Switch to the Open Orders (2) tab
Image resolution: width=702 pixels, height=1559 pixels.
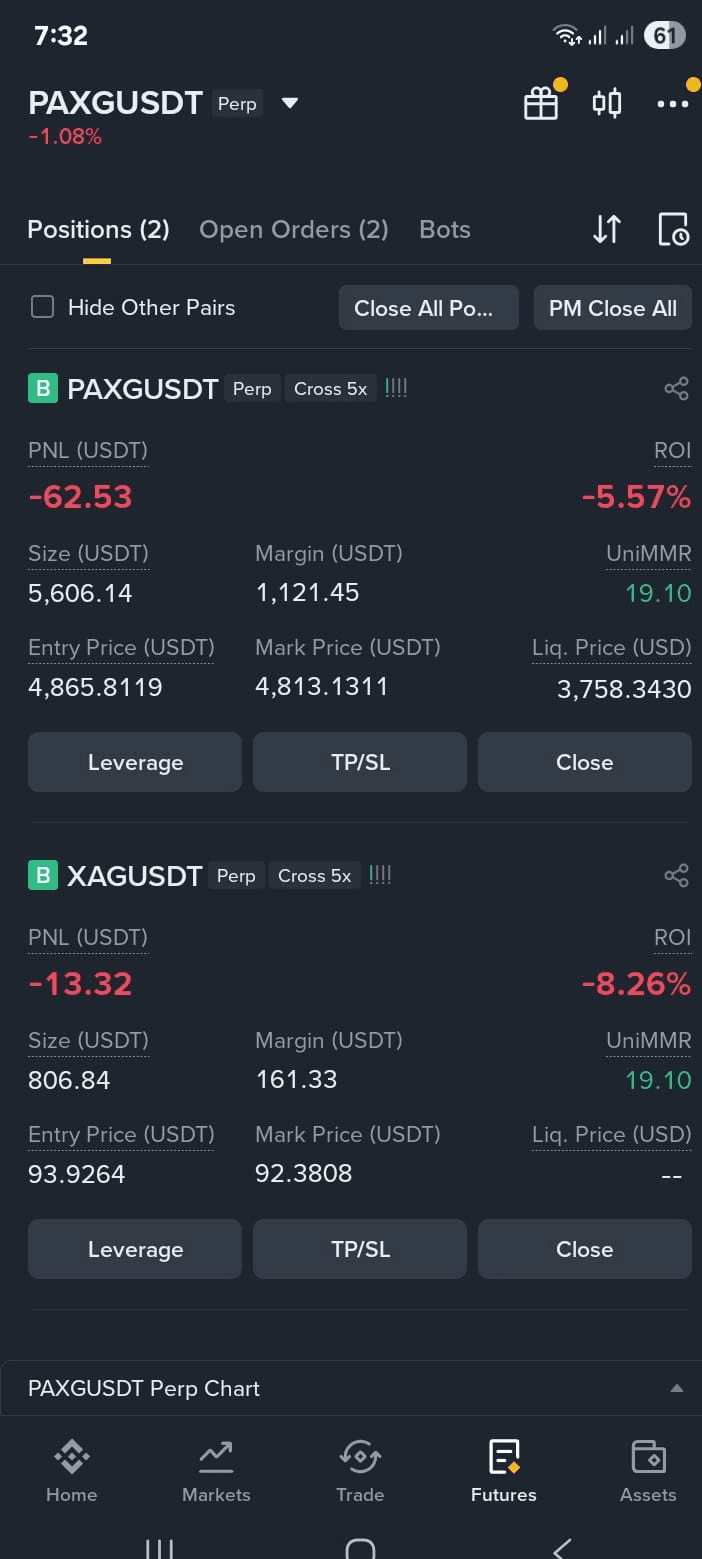(294, 230)
